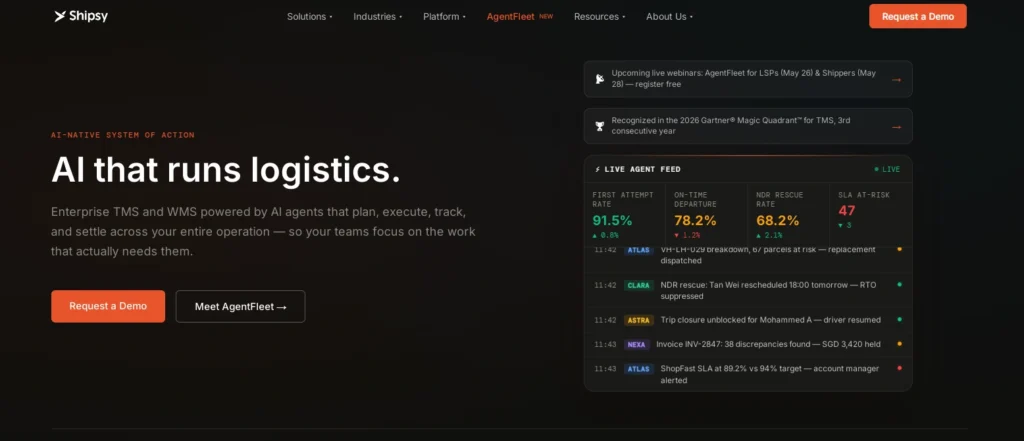Expand the Industries dropdown

pyautogui.click(x=377, y=16)
